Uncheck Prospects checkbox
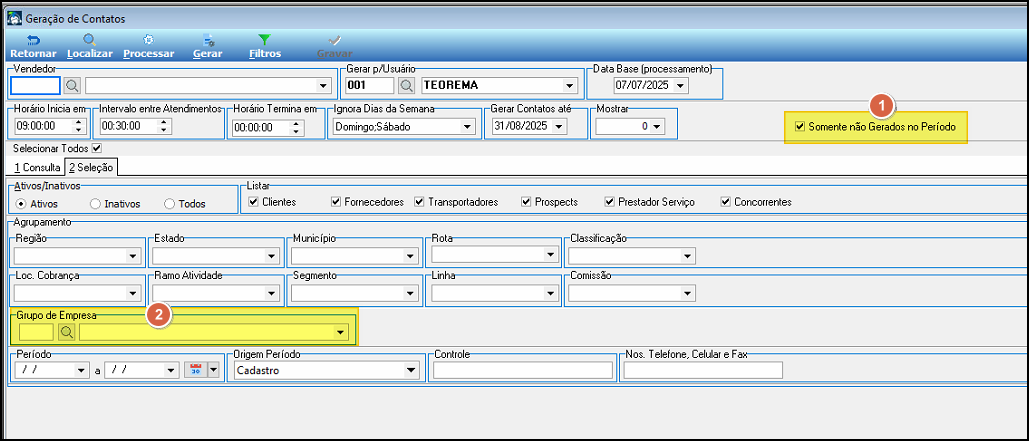1029x441 pixels. [x=526, y=202]
